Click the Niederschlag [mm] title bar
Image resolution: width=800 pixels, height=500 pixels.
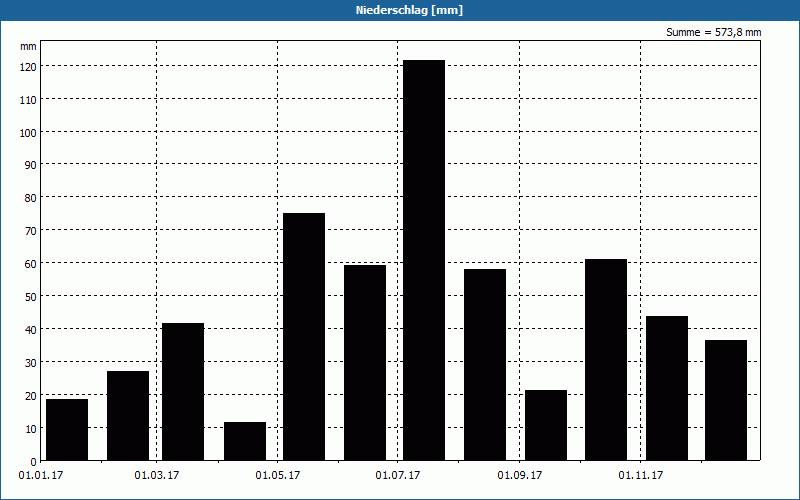(x=400, y=10)
